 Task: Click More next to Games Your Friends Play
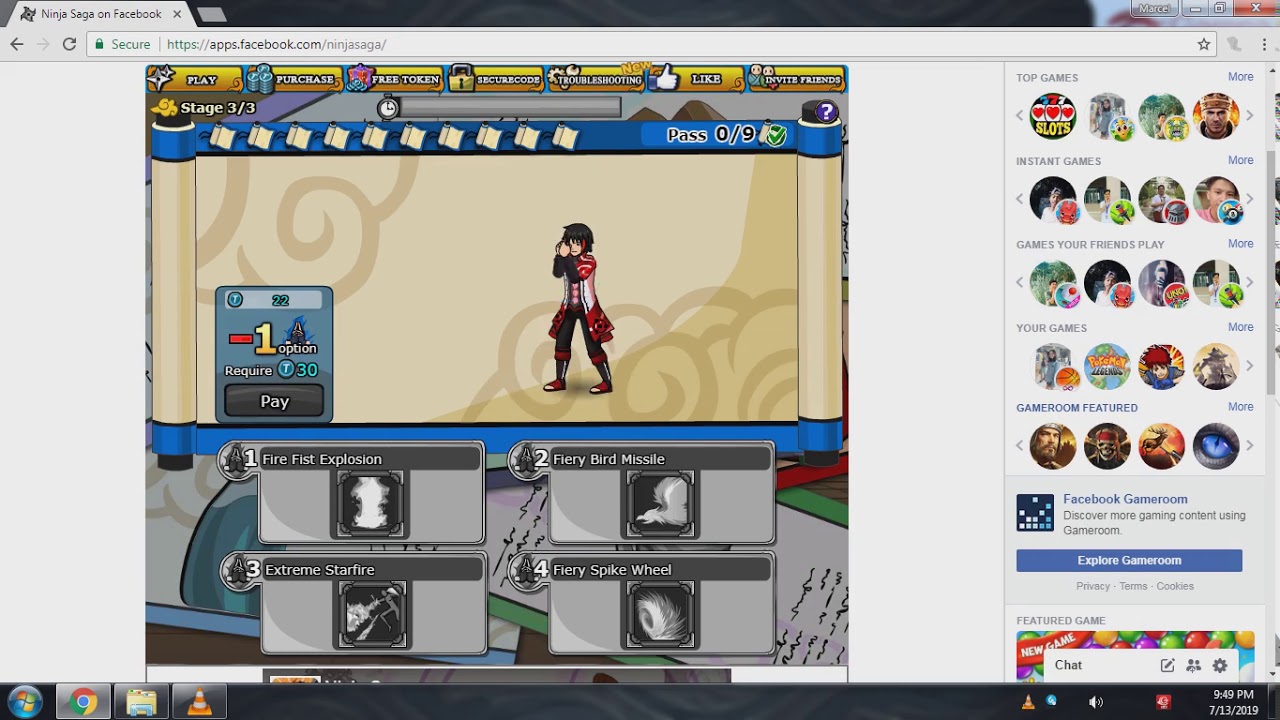pos(1240,243)
